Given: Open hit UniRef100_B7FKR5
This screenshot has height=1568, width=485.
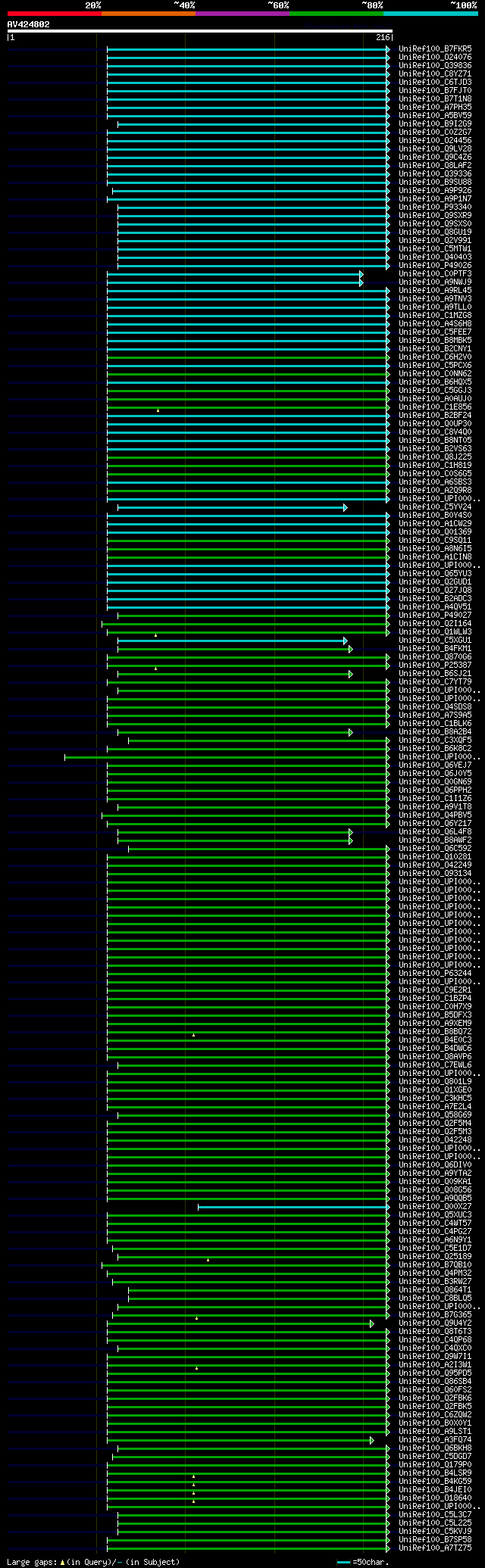Looking at the screenshot, I should [435, 49].
